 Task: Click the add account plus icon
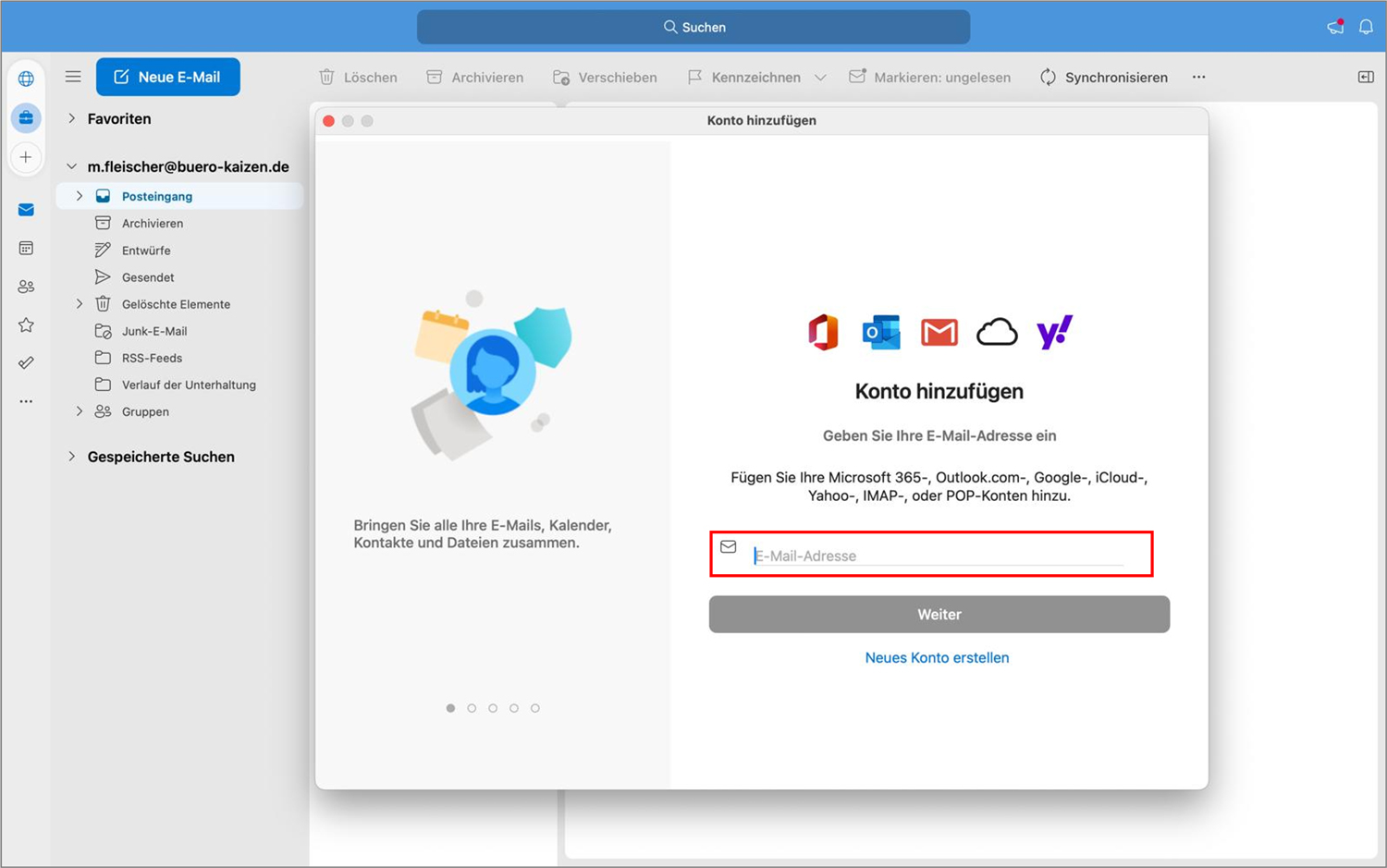[x=26, y=157]
